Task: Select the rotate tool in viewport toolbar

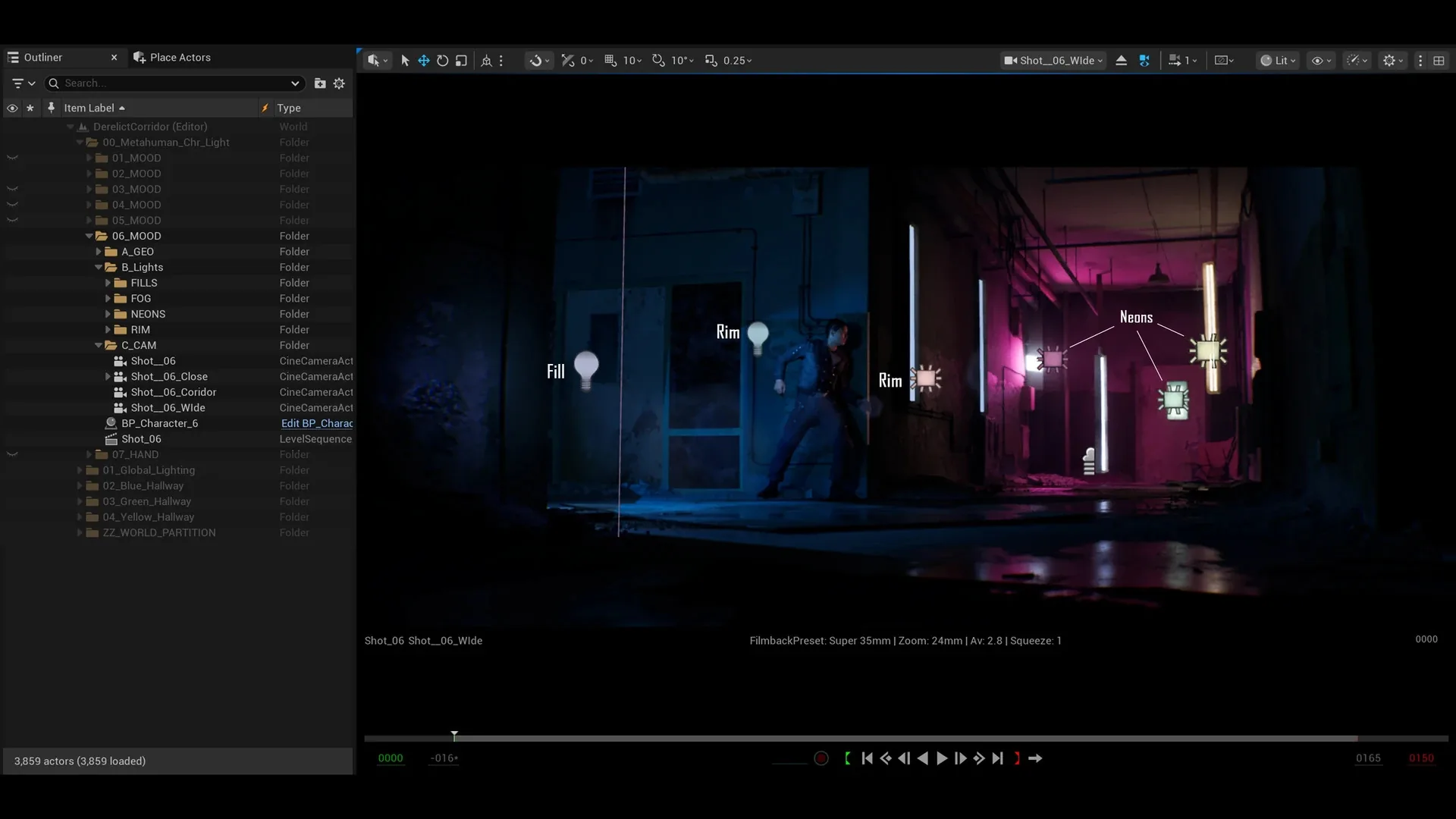Action: coord(443,61)
